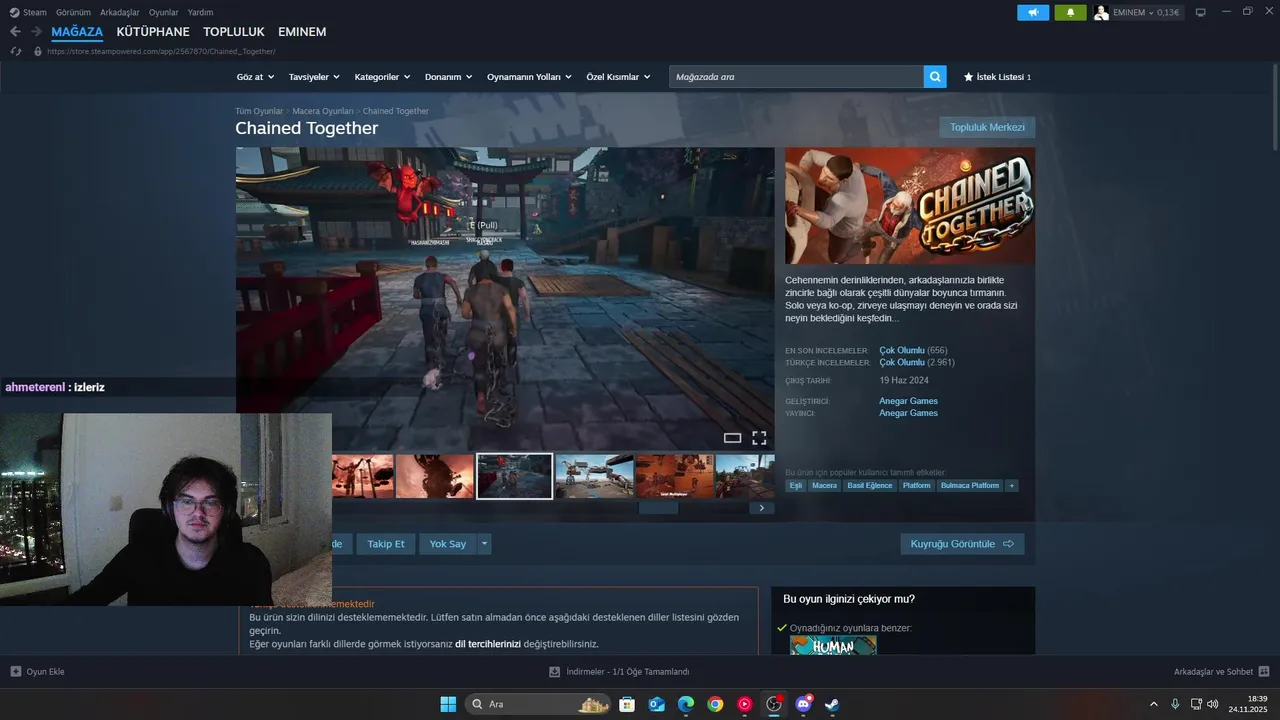Toggle Big Picture mode monitor icon
Screen dimensions: 1280x720
click(1201, 12)
